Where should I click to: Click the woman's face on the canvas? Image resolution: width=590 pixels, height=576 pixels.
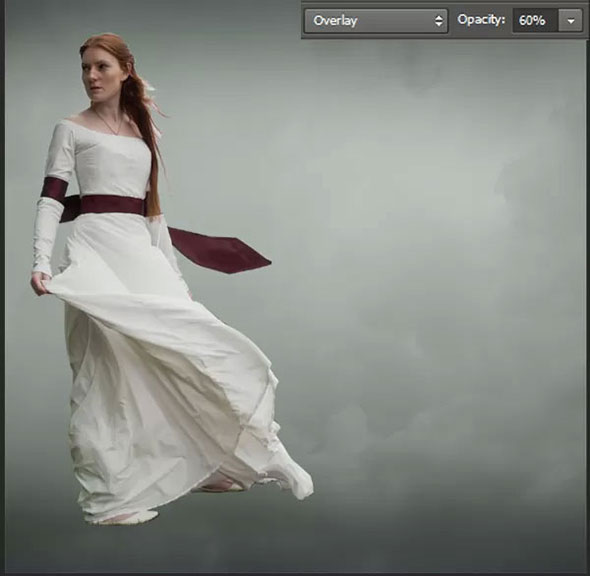(x=99, y=77)
